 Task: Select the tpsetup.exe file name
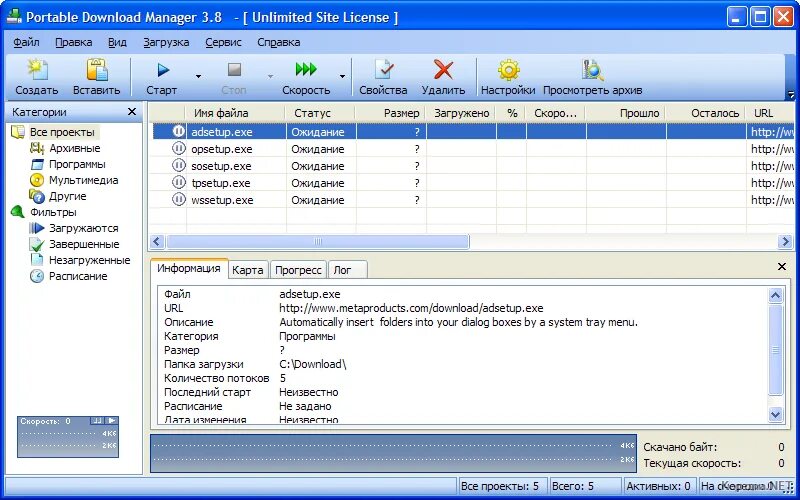coord(220,183)
